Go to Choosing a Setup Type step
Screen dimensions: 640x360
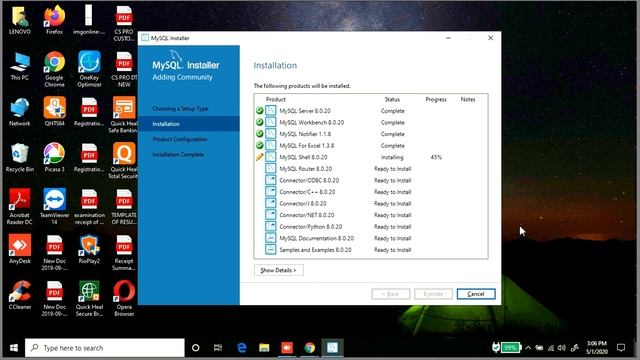click(x=180, y=109)
